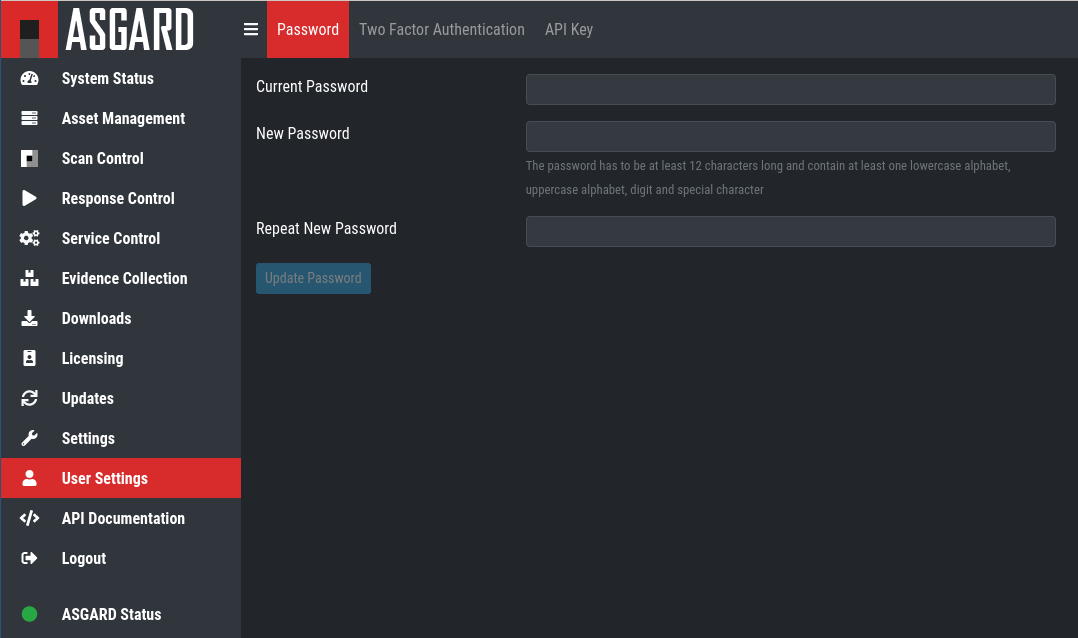Toggle the hamburger sidebar menu
Screen dimensions: 1078x638
coord(251,29)
